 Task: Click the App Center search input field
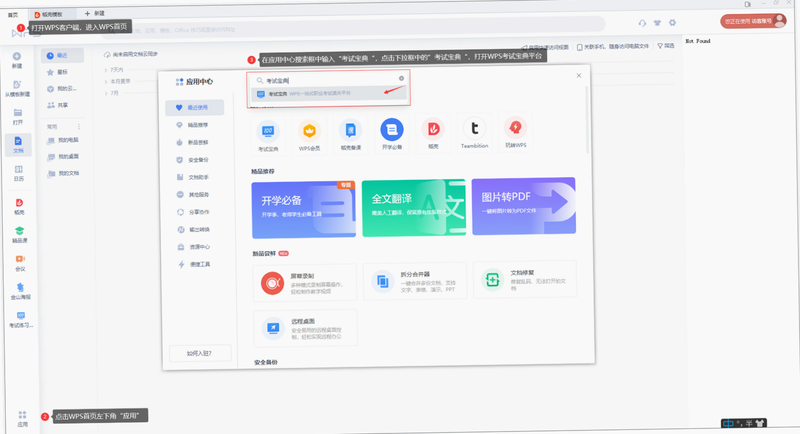pyautogui.click(x=329, y=80)
